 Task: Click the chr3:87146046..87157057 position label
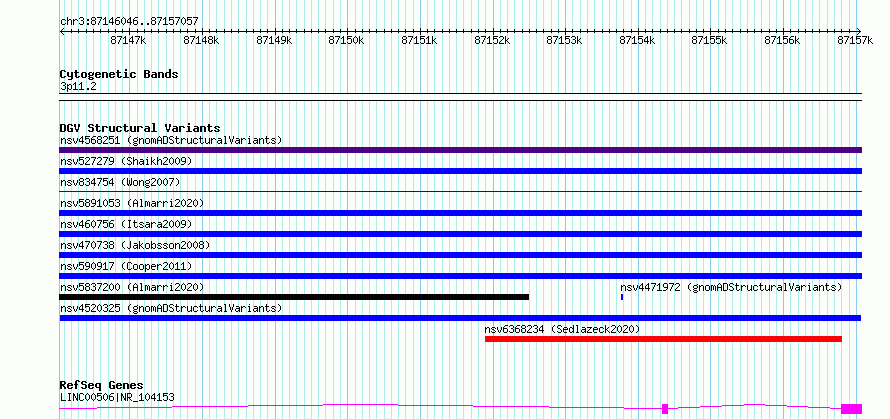coord(129,21)
